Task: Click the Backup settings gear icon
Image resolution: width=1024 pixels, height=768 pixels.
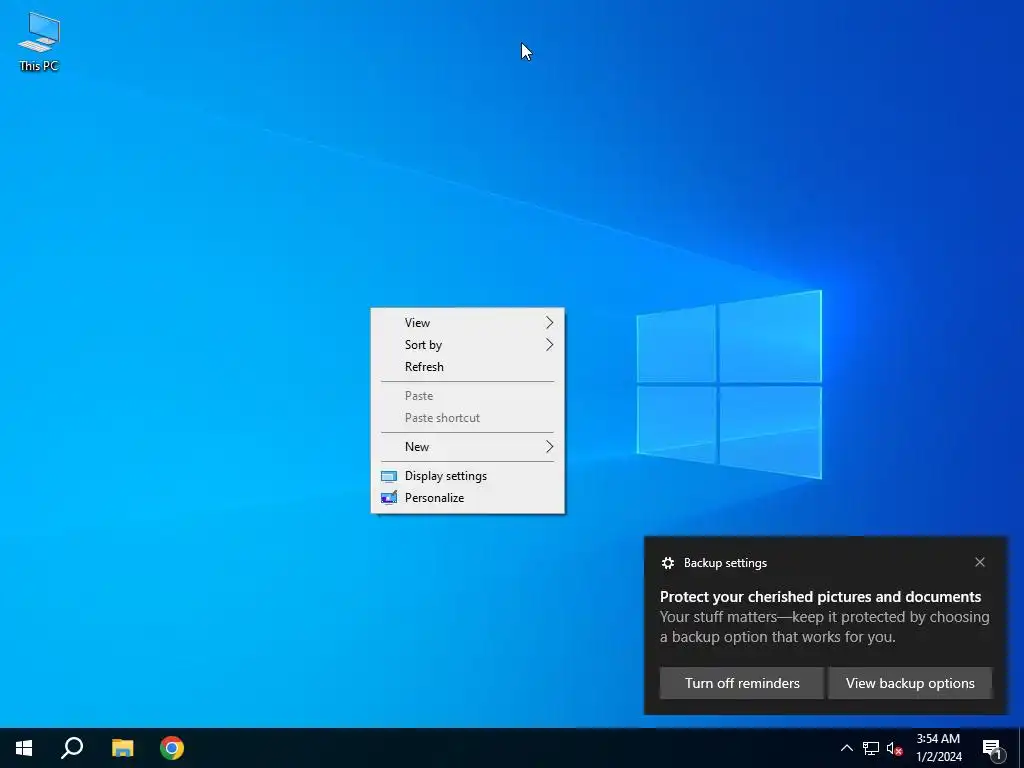Action: pos(667,563)
